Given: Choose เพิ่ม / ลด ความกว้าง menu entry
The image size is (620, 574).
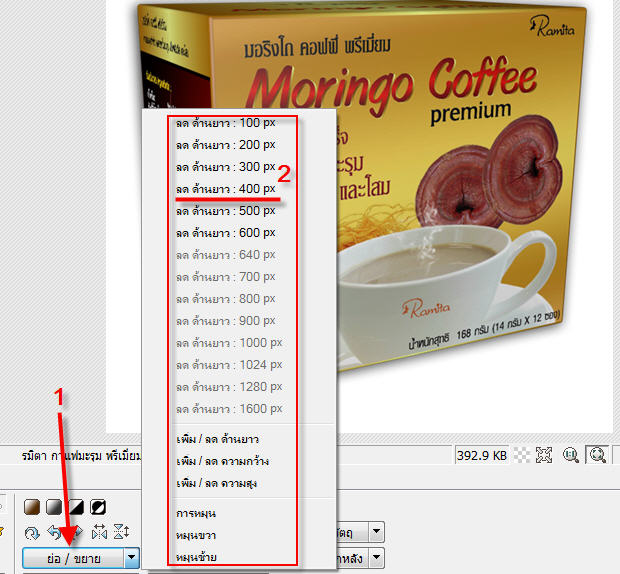Looking at the screenshot, I should click(222, 461).
